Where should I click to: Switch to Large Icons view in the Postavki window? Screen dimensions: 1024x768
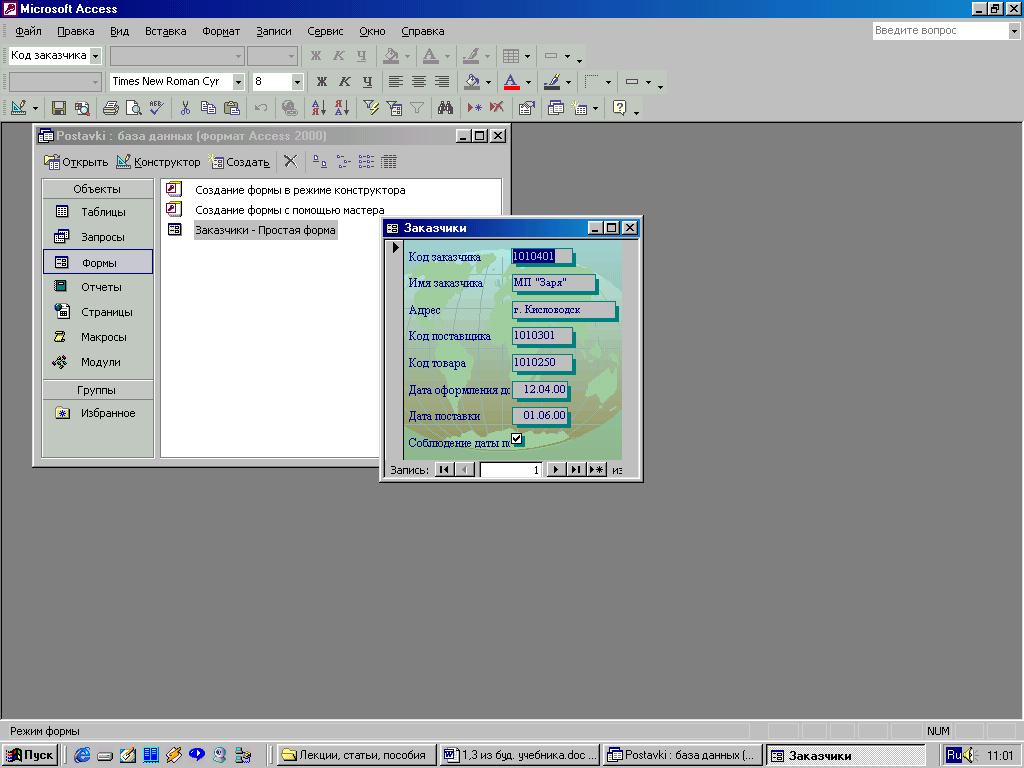(319, 161)
